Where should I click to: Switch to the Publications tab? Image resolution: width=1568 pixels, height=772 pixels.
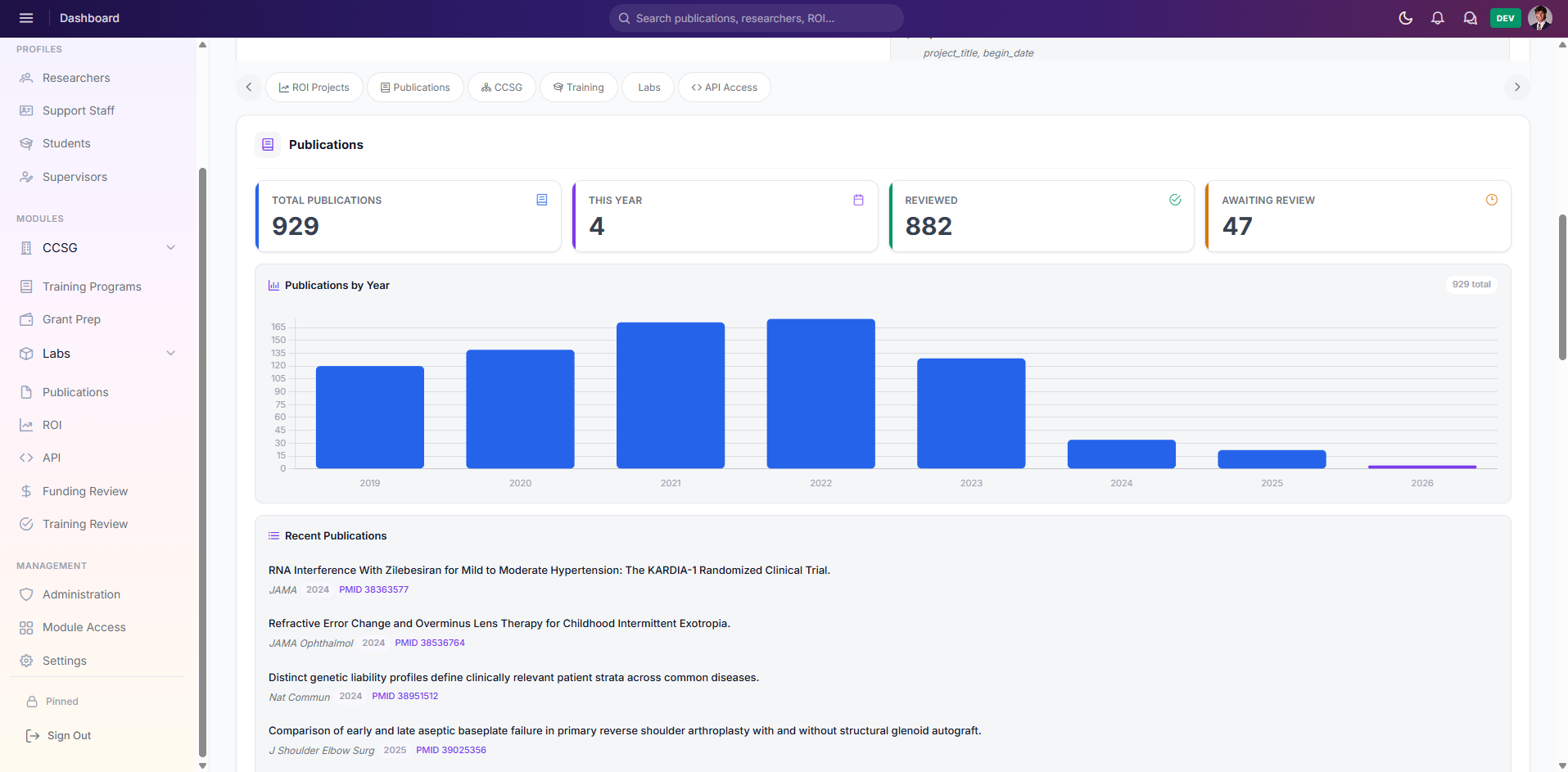coord(415,88)
